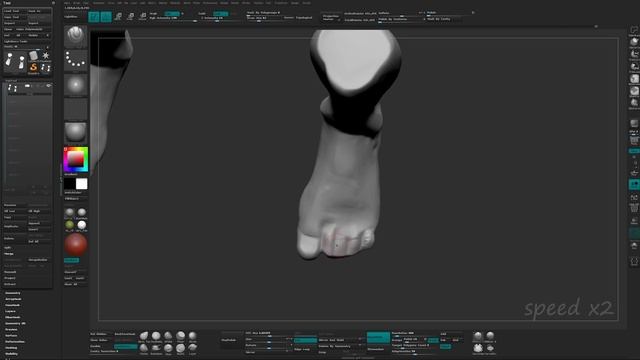Screen dimensions: 640x360
Task: Expand the ArrayMesh sub-palette
Action: [13, 299]
